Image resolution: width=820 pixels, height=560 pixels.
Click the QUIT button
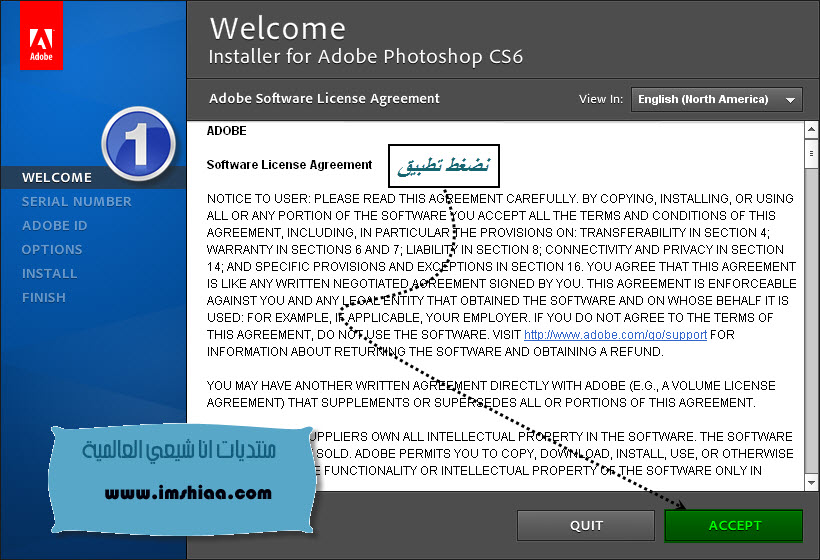[x=586, y=525]
